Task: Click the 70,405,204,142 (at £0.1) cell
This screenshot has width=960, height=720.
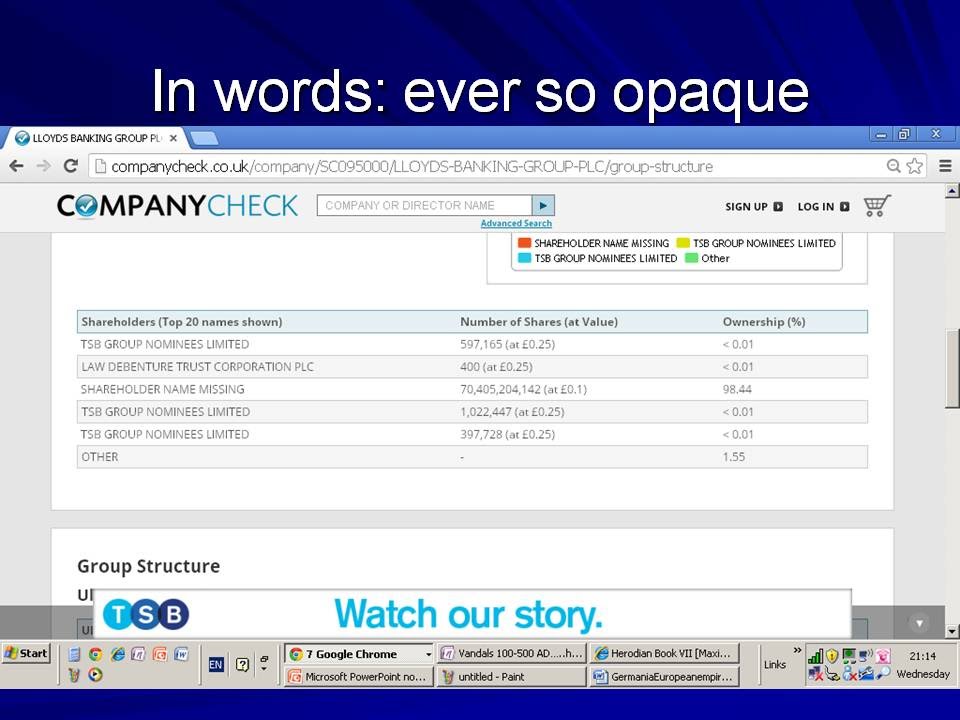Action: click(x=523, y=389)
